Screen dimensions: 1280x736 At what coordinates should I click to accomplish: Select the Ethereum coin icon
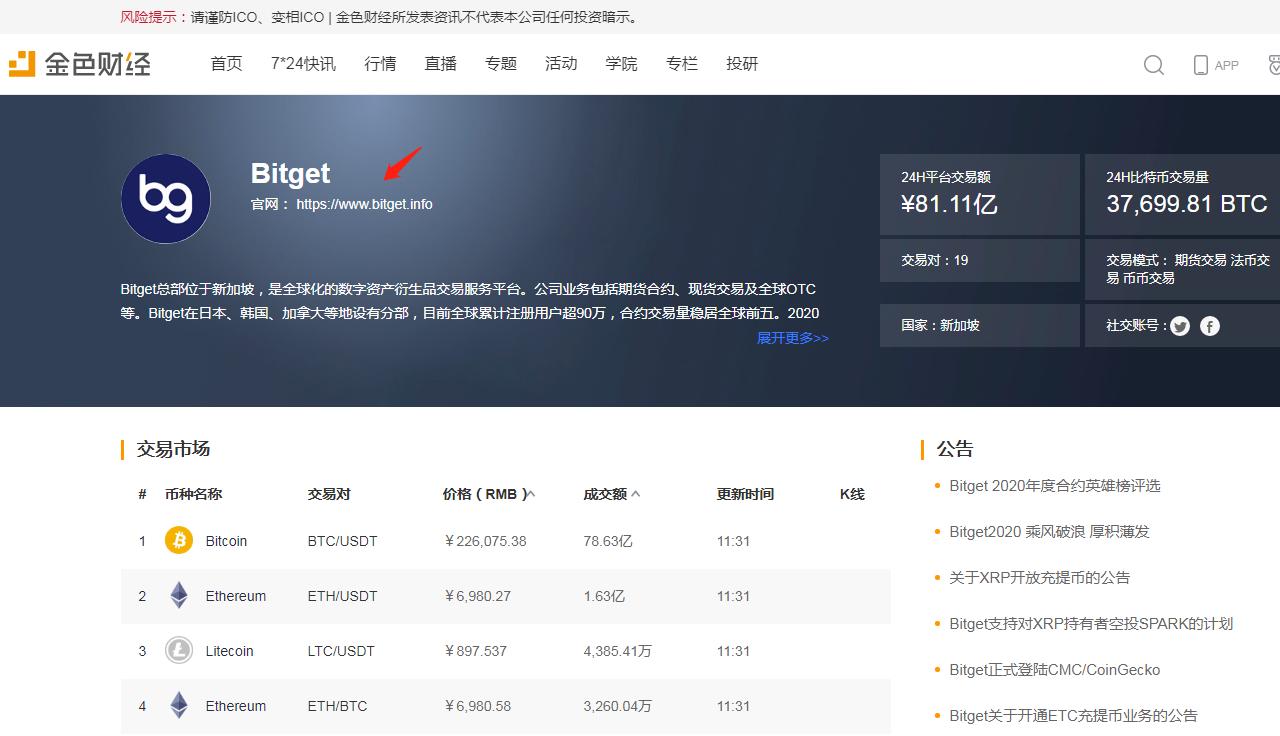pyautogui.click(x=179, y=594)
